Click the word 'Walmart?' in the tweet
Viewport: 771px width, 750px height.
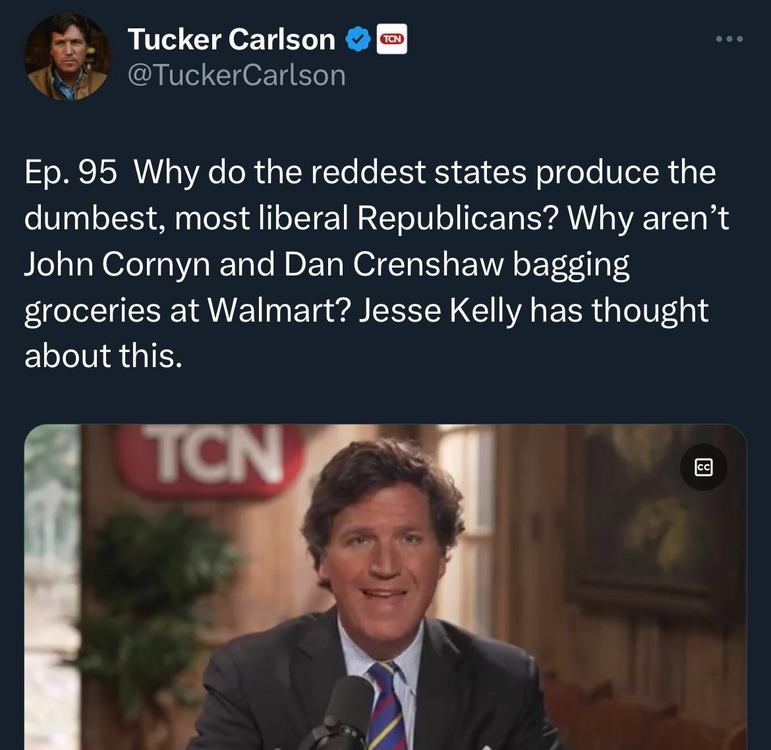point(279,310)
